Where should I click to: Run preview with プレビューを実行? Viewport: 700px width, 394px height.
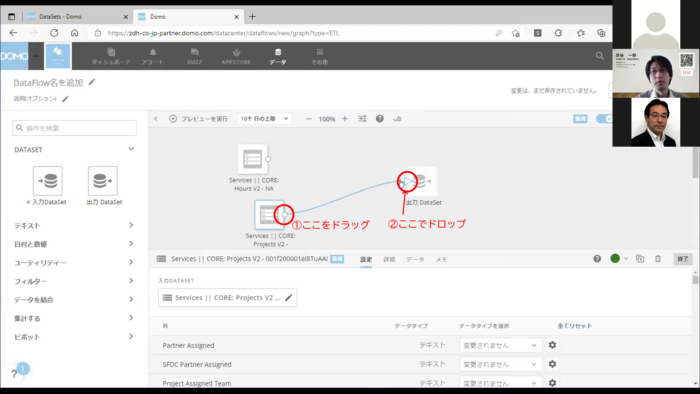coord(198,119)
